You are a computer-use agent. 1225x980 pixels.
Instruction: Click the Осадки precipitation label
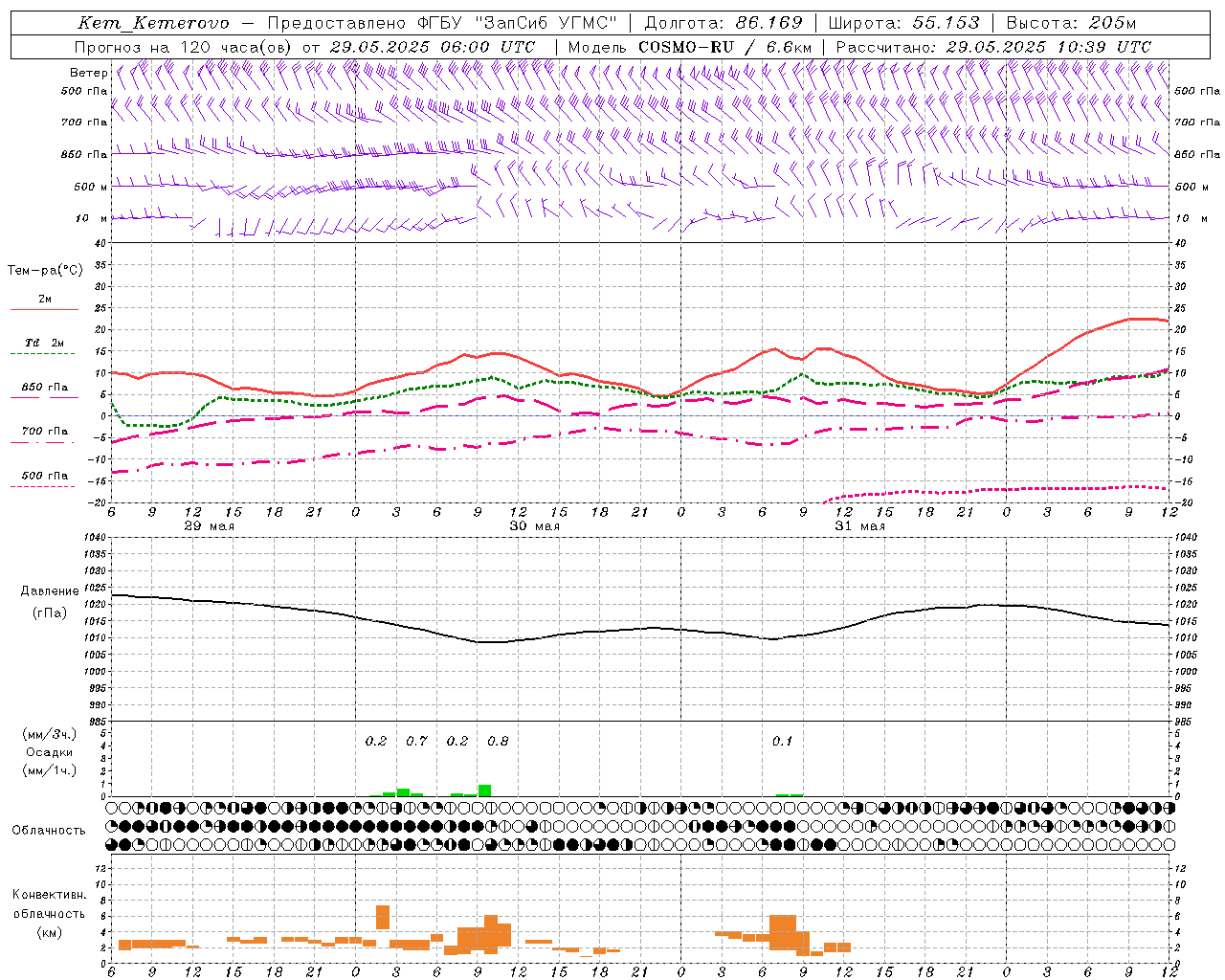pos(50,752)
